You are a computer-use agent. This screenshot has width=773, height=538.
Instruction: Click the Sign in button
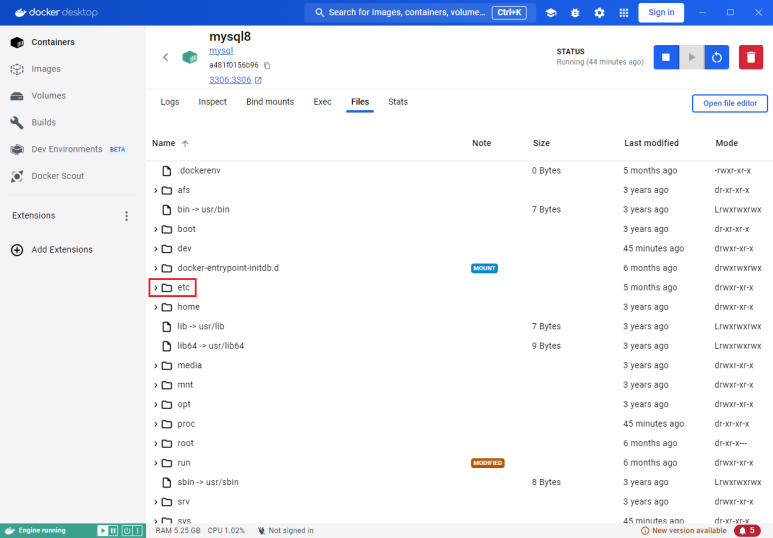661,13
